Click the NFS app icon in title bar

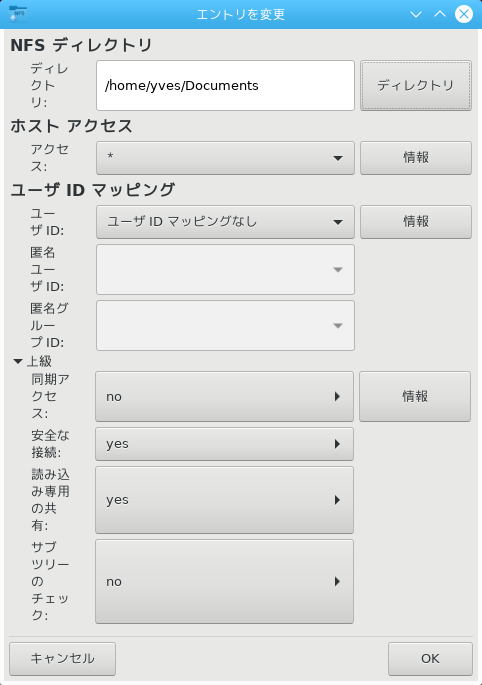(x=18, y=14)
